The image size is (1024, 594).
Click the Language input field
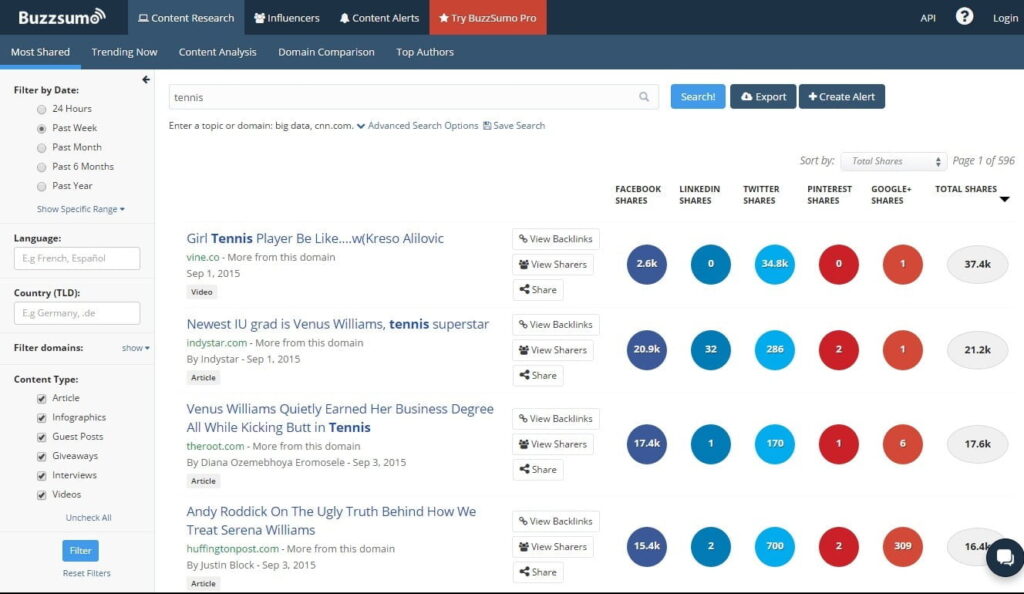click(x=77, y=258)
